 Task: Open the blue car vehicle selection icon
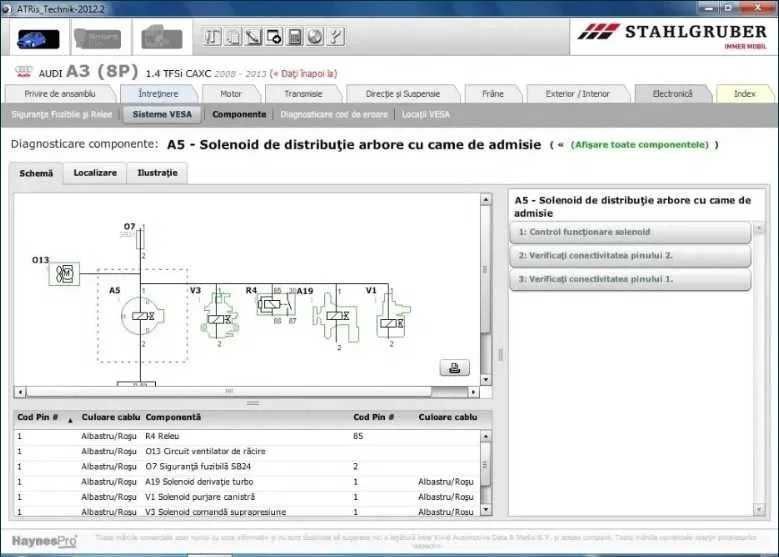(38, 38)
